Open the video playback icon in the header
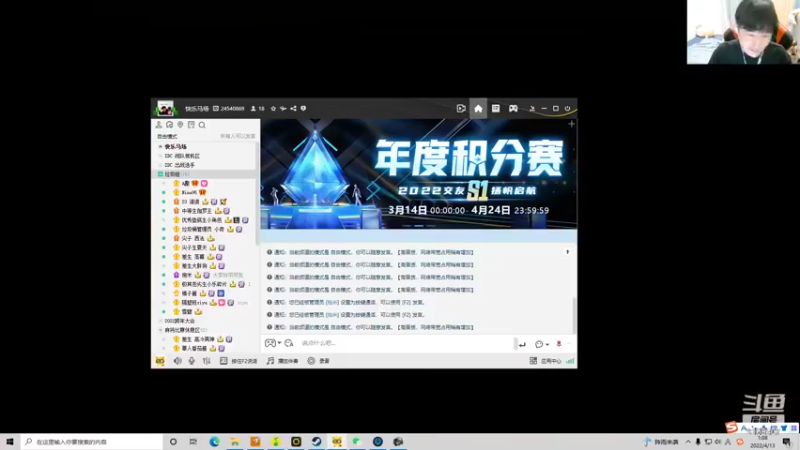The height and width of the screenshot is (450, 800). click(x=461, y=108)
